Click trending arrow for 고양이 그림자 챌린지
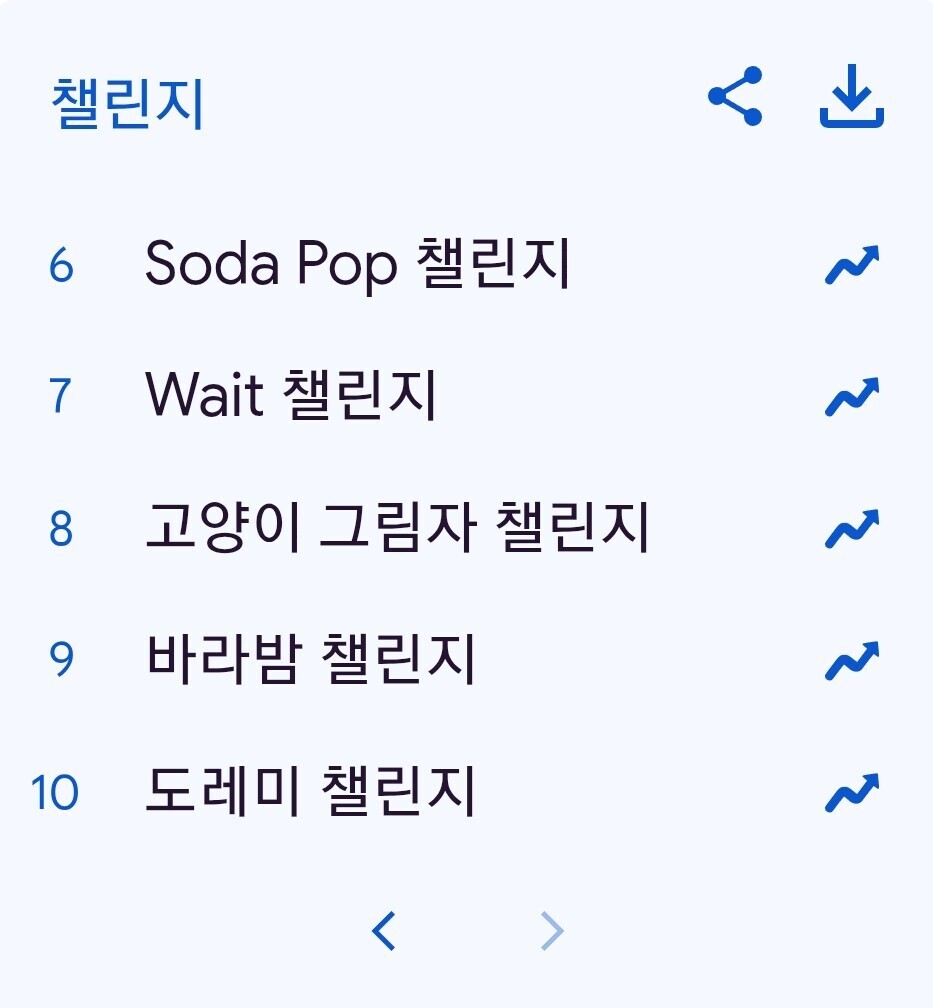Image resolution: width=933 pixels, height=1008 pixels. 852,528
